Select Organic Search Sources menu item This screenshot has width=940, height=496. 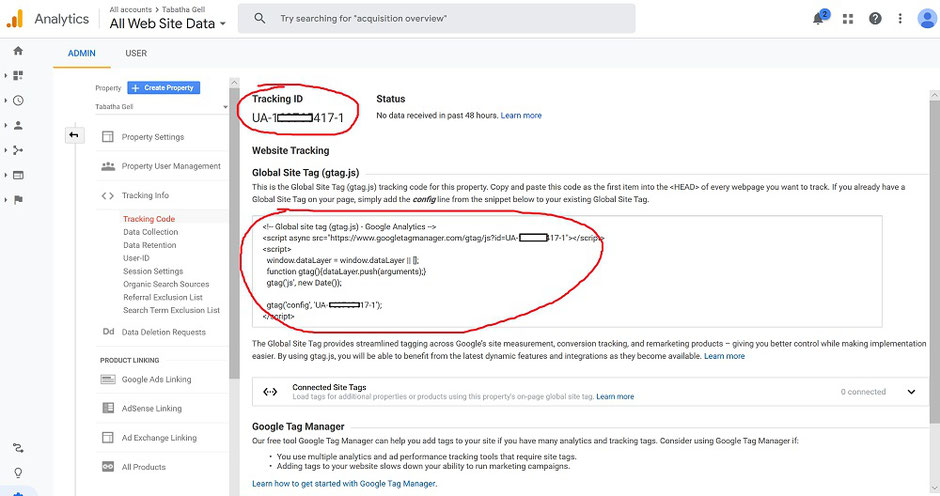click(x=166, y=284)
